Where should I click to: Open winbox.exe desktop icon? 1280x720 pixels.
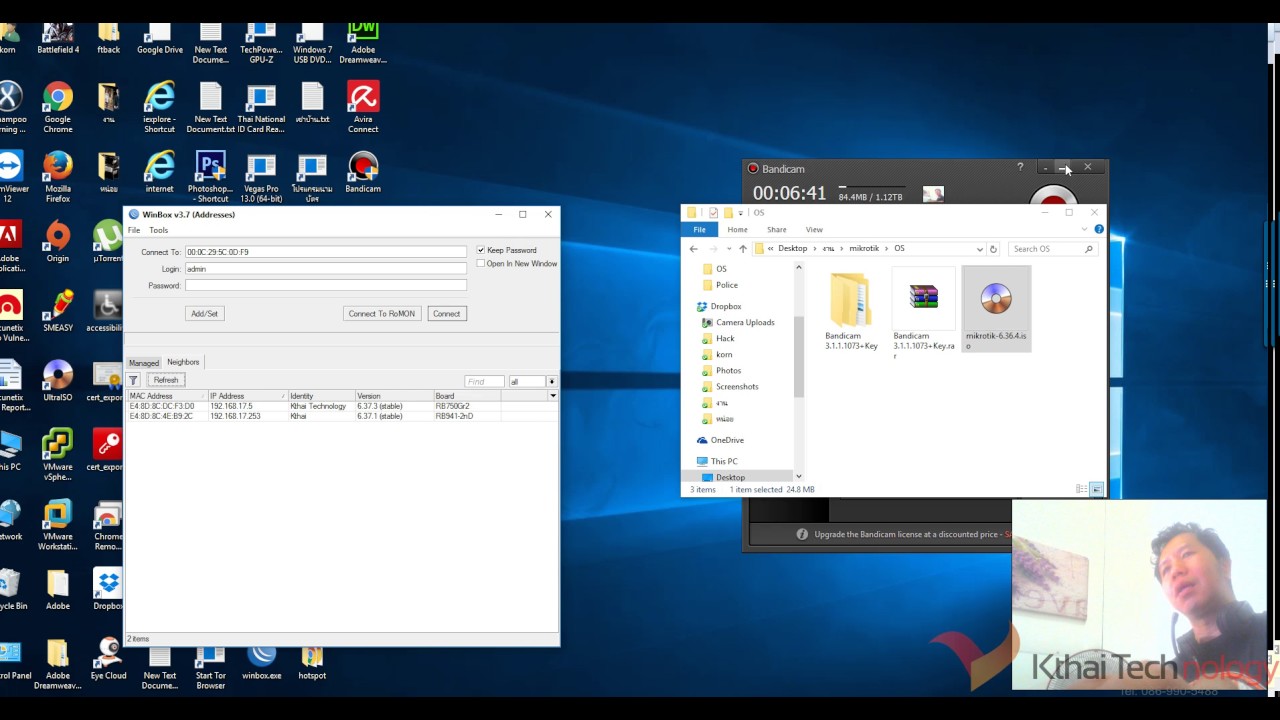[x=261, y=662]
